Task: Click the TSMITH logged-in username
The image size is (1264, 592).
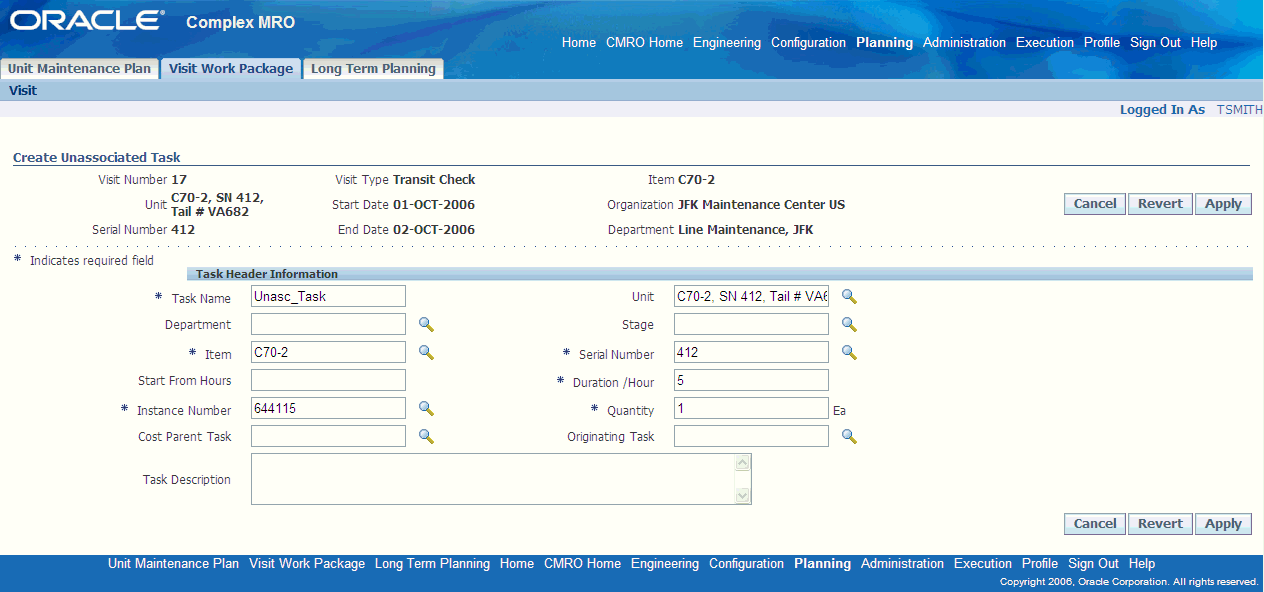Action: click(1239, 110)
